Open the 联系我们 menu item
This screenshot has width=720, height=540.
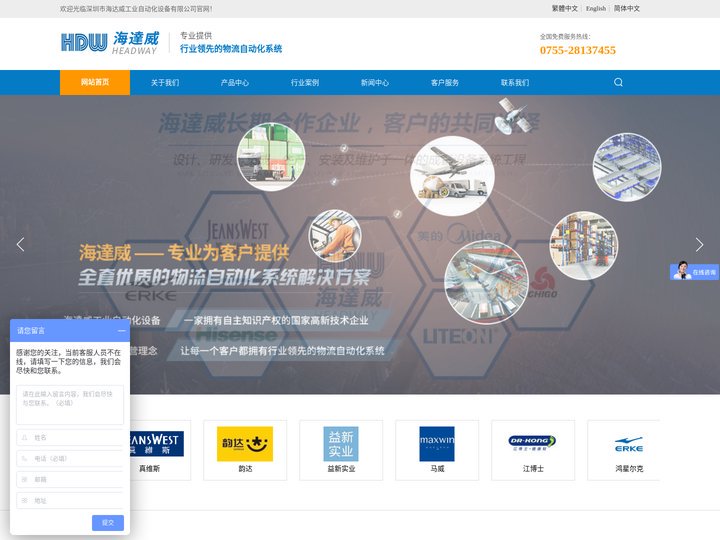pos(515,83)
